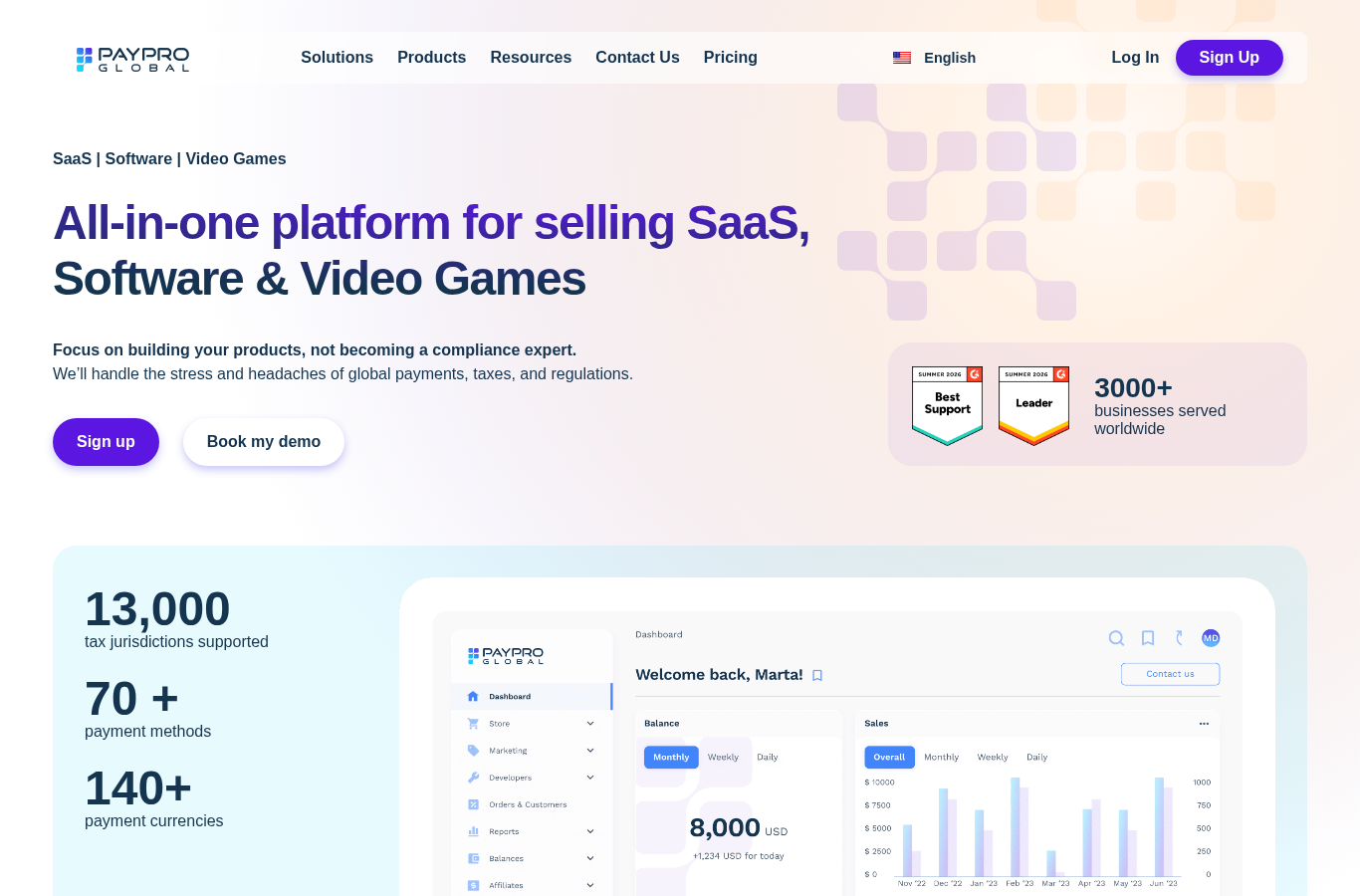Switch to the Weekly tab in the Sales card
Screen dimensions: 1360x896
pyautogui.click(x=993, y=758)
